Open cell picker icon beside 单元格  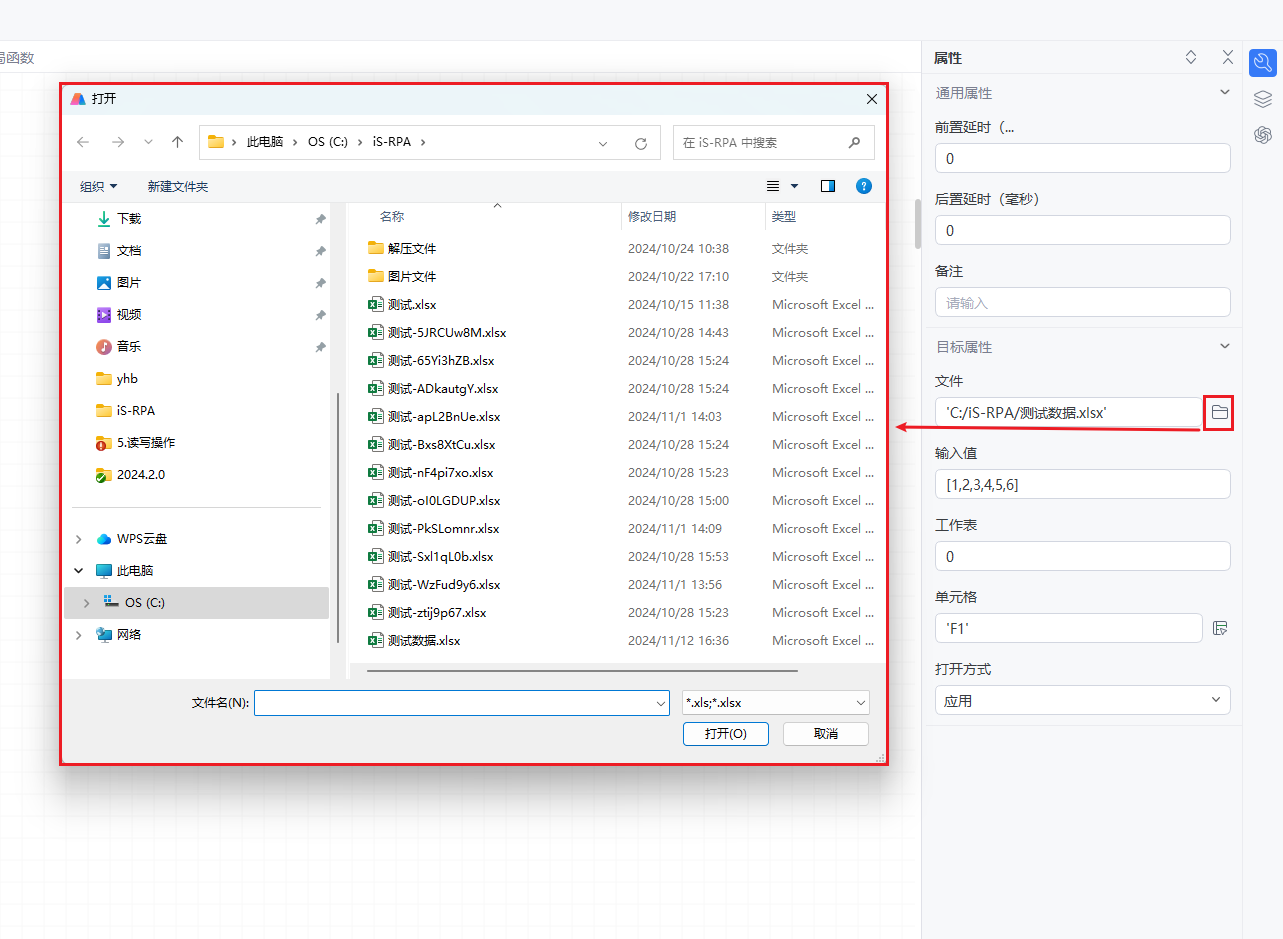pyautogui.click(x=1219, y=628)
